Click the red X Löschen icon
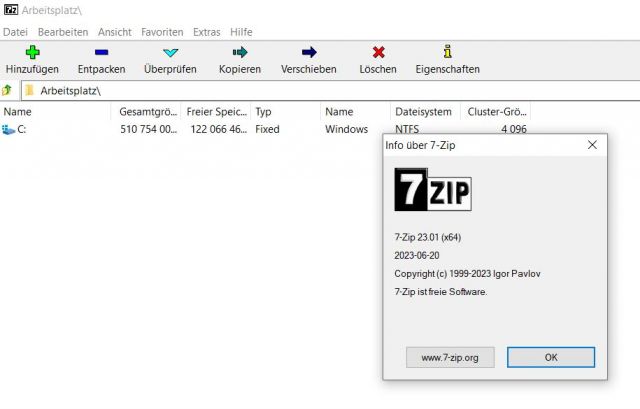The width and height of the screenshot is (640, 409). pyautogui.click(x=378, y=52)
